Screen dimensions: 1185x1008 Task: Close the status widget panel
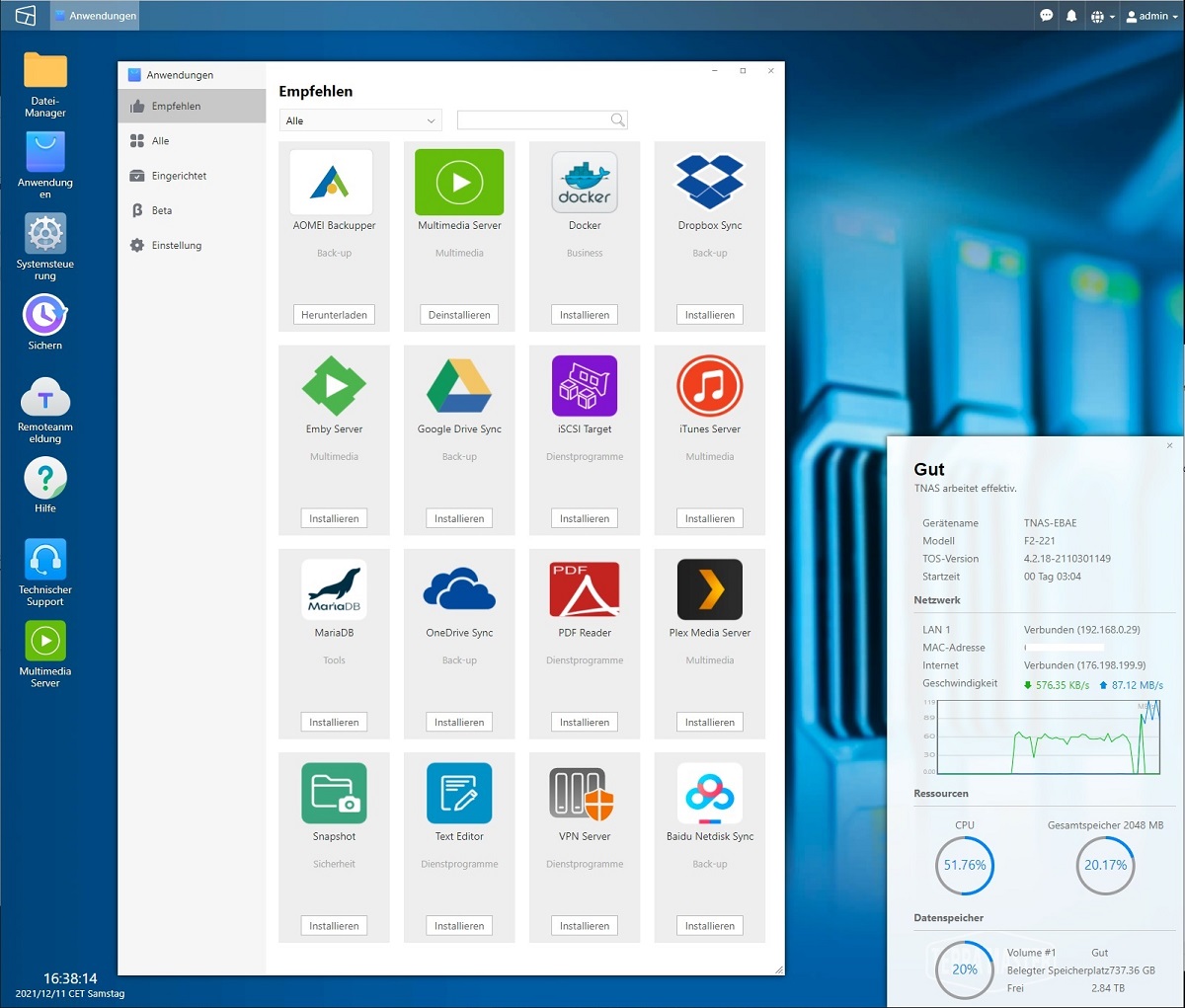(x=1169, y=445)
